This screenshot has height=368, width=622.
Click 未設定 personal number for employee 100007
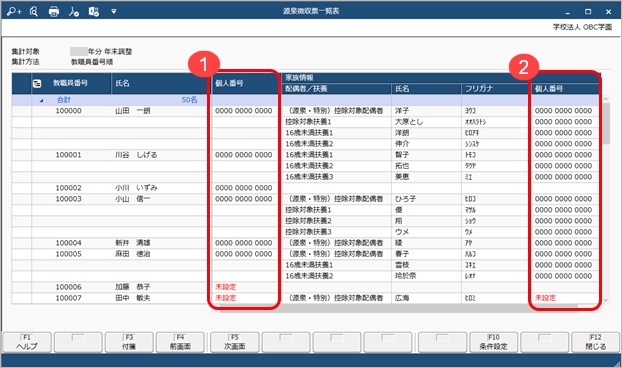click(x=225, y=298)
